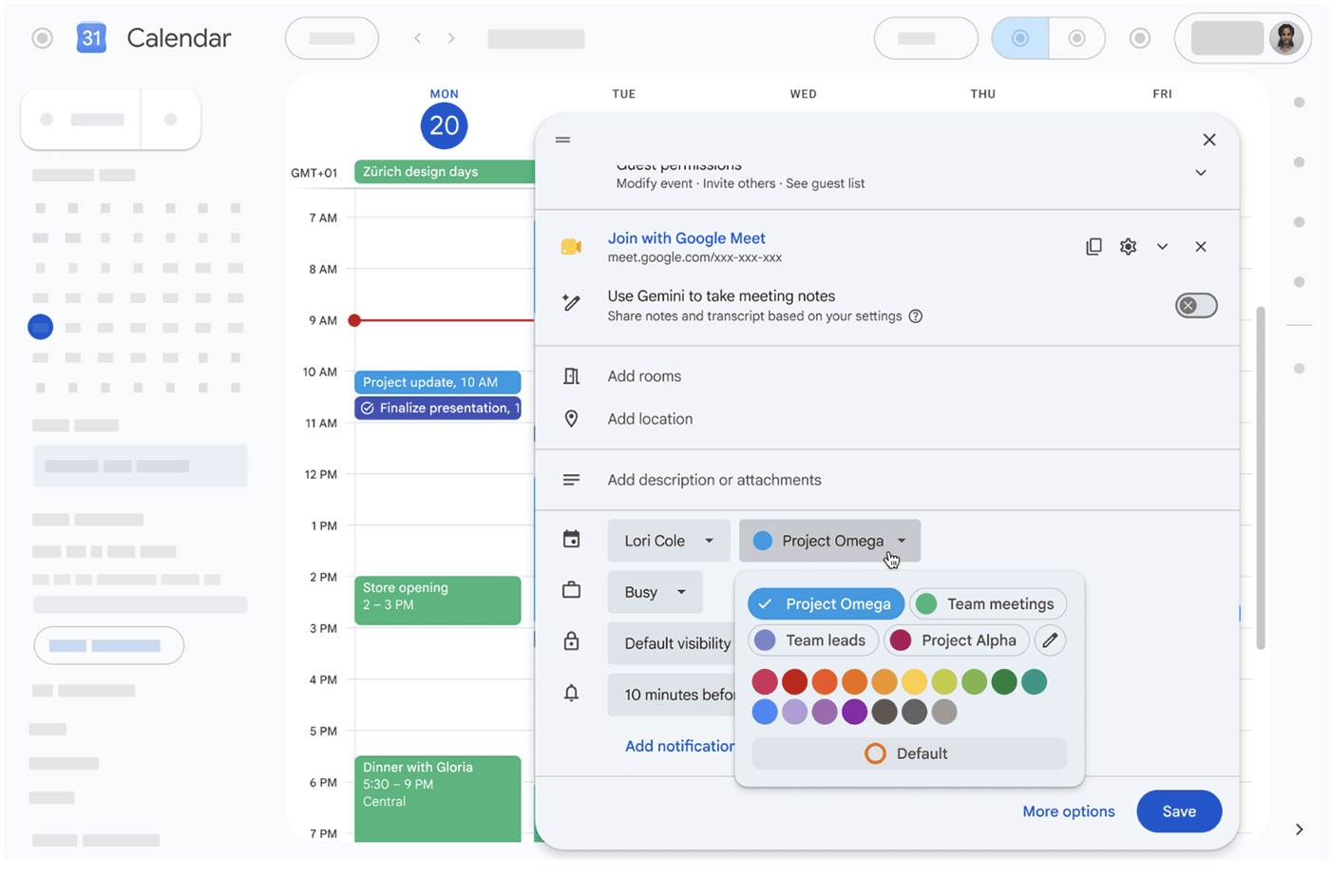Open the Default visibility dropdown
Screen dimensions: 1330x896
tap(673, 643)
